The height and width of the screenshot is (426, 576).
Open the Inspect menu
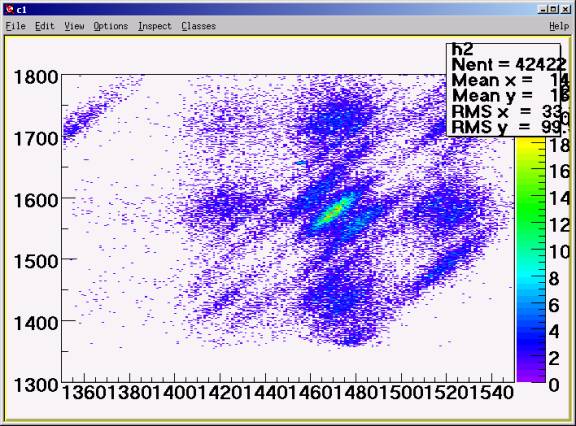[155, 26]
